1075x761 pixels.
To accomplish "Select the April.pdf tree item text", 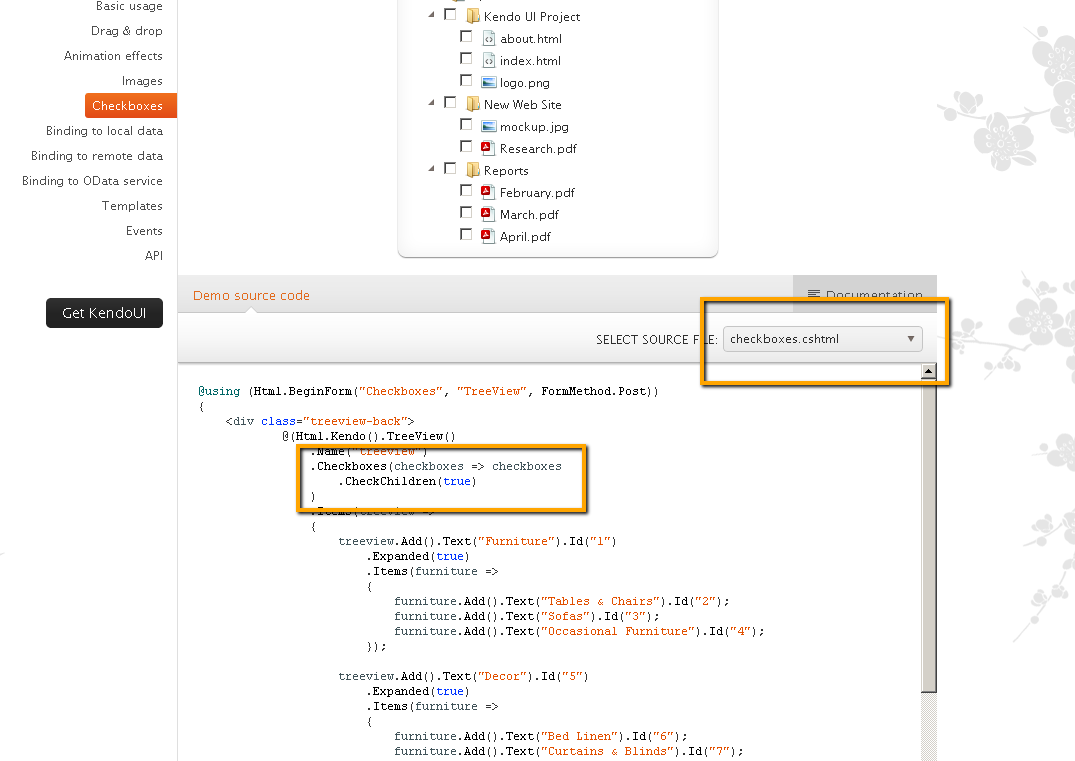I will pos(525,237).
